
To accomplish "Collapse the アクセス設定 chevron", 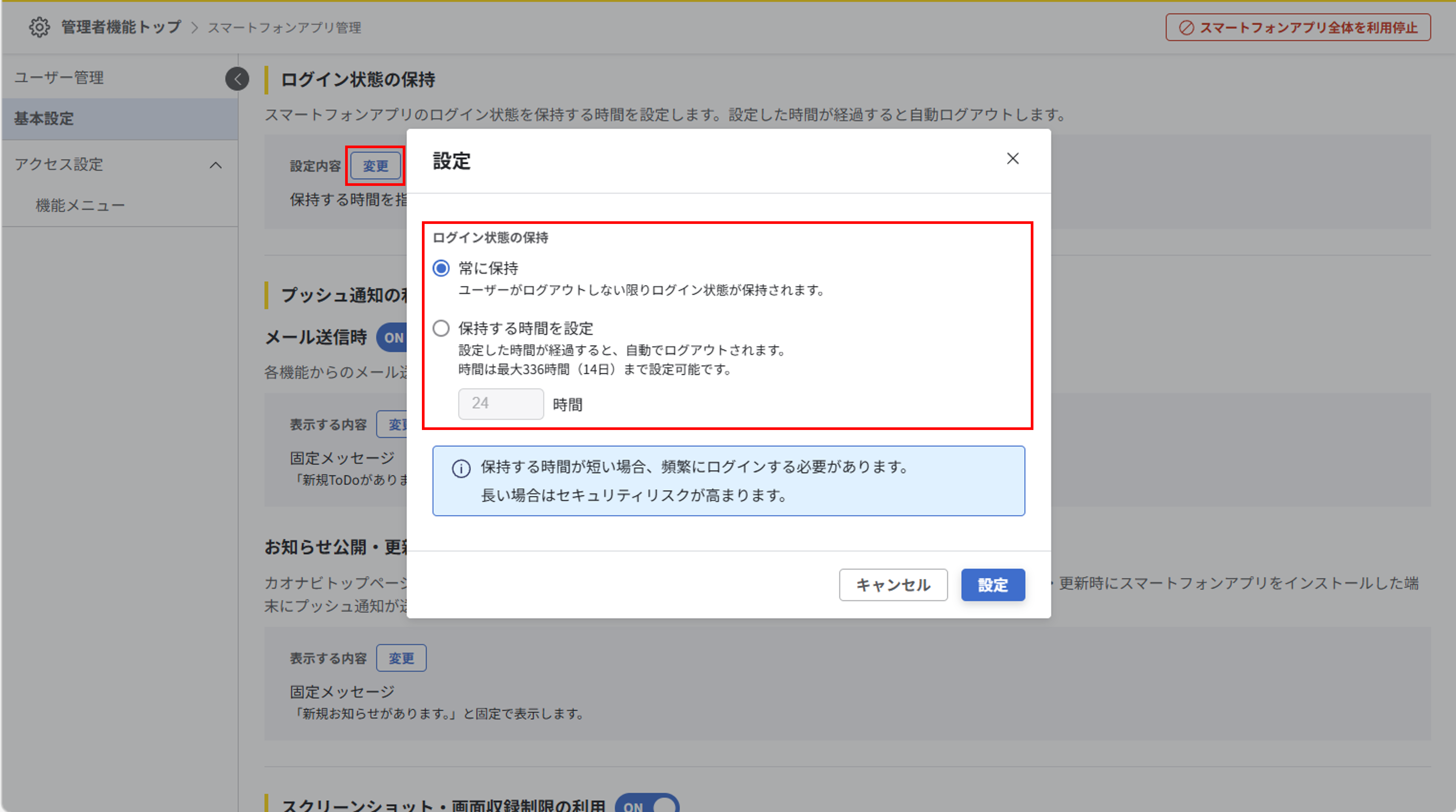I will [215, 165].
